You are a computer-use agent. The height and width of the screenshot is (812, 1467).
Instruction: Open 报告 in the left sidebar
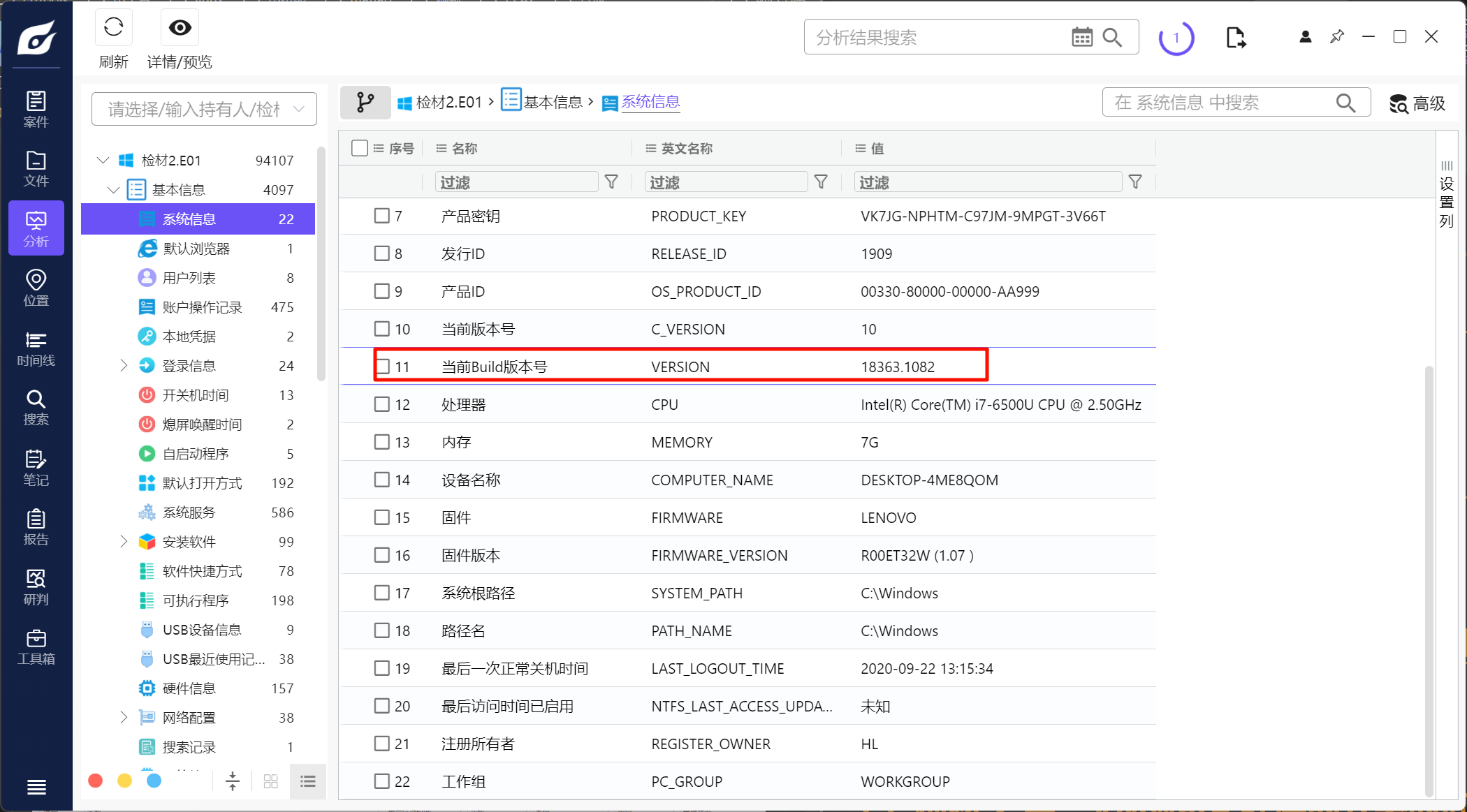click(36, 527)
